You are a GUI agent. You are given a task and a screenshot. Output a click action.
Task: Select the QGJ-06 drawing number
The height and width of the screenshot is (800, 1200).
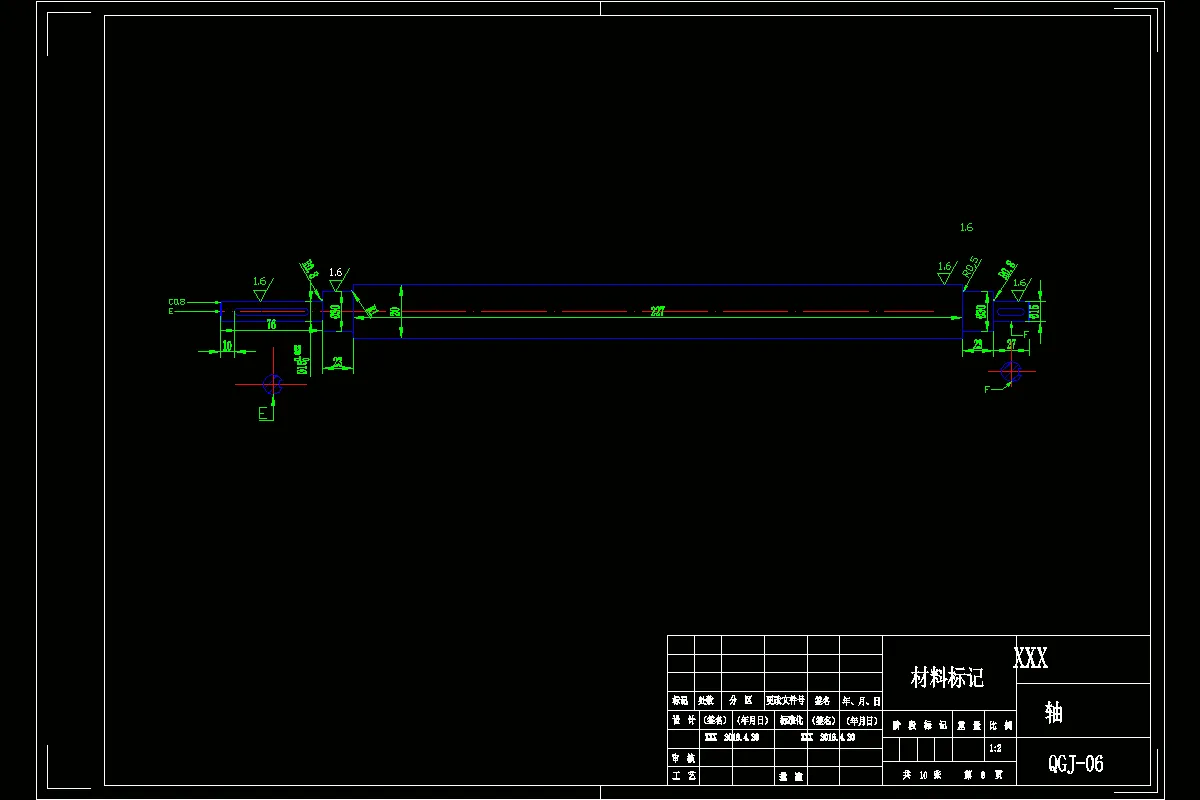[x=1076, y=764]
